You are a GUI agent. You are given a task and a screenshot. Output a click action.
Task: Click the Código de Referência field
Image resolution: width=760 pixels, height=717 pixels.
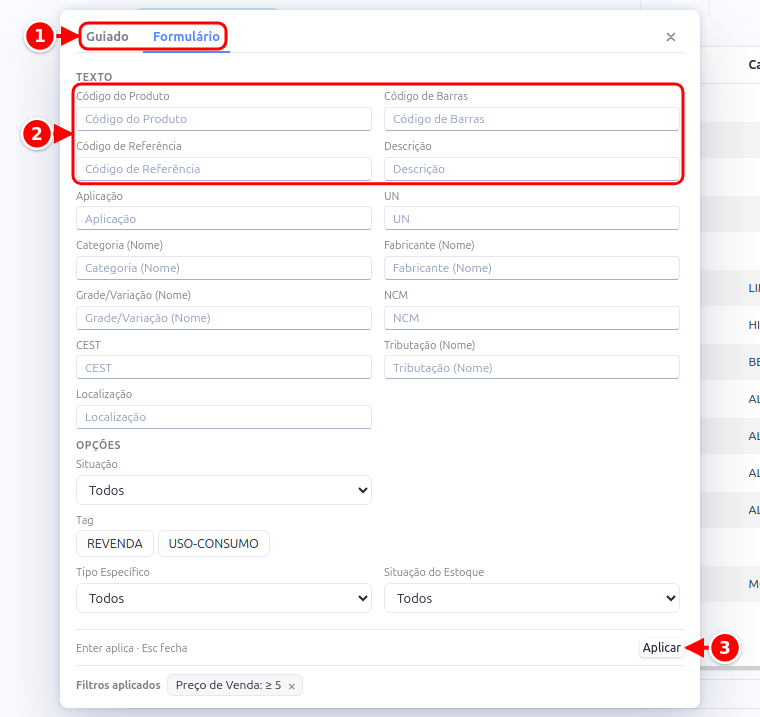tap(224, 169)
